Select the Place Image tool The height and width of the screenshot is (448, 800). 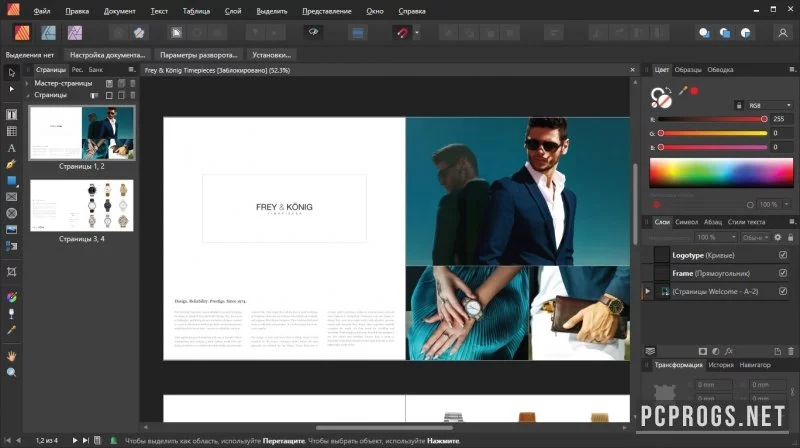click(11, 230)
